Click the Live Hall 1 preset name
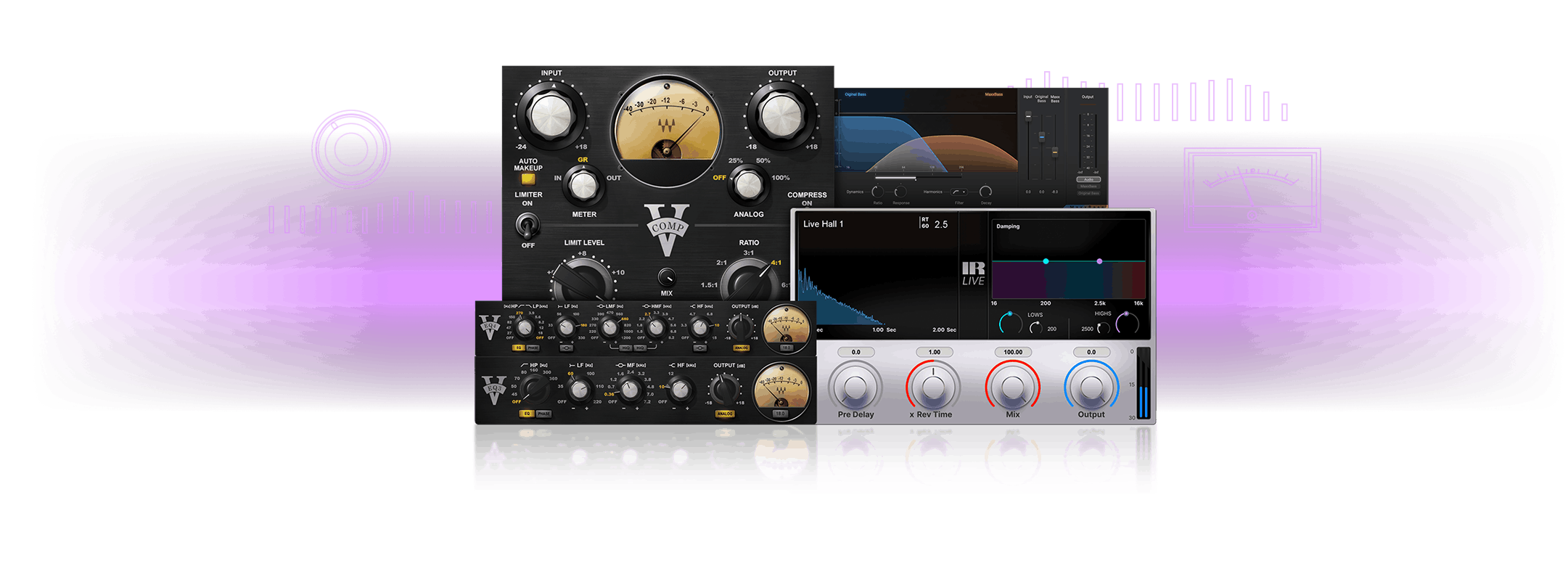1568x566 pixels. click(823, 224)
